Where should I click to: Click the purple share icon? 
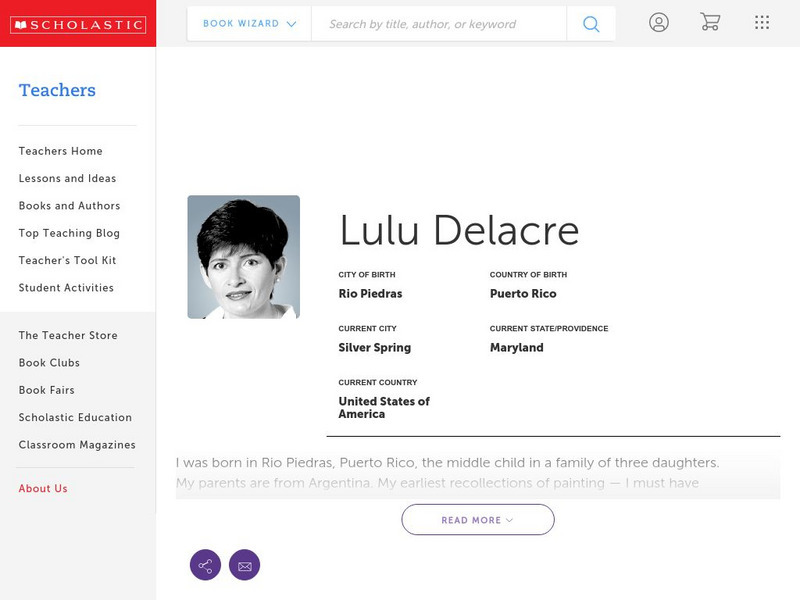pos(205,565)
